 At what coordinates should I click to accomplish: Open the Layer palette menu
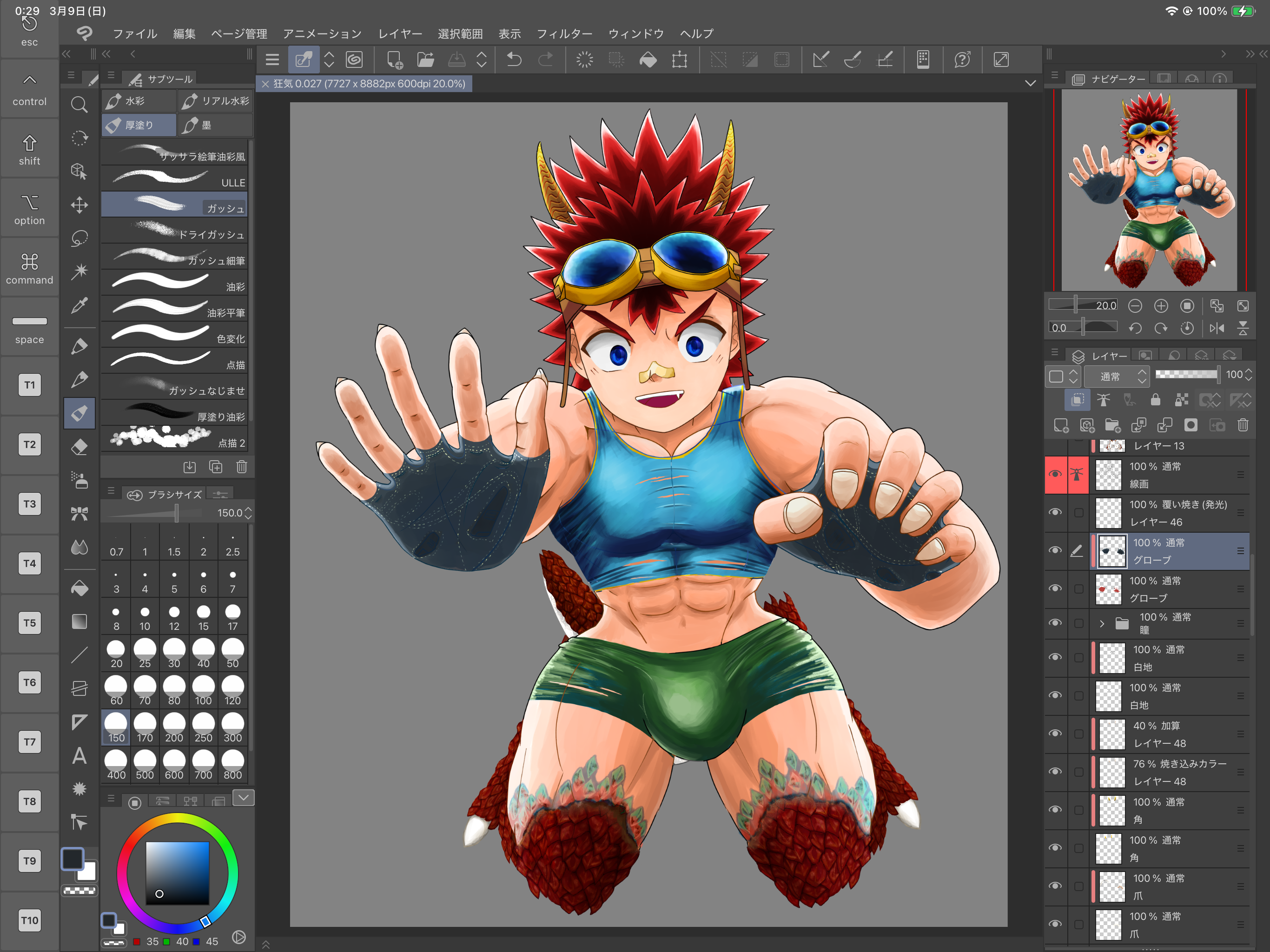coord(1055,352)
